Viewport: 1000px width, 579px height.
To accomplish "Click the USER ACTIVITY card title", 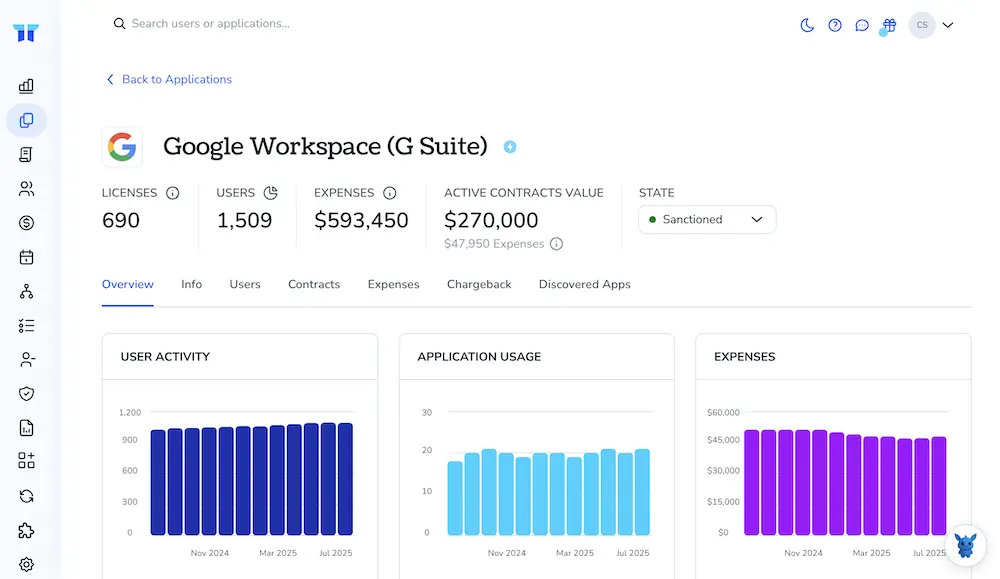I will (165, 356).
